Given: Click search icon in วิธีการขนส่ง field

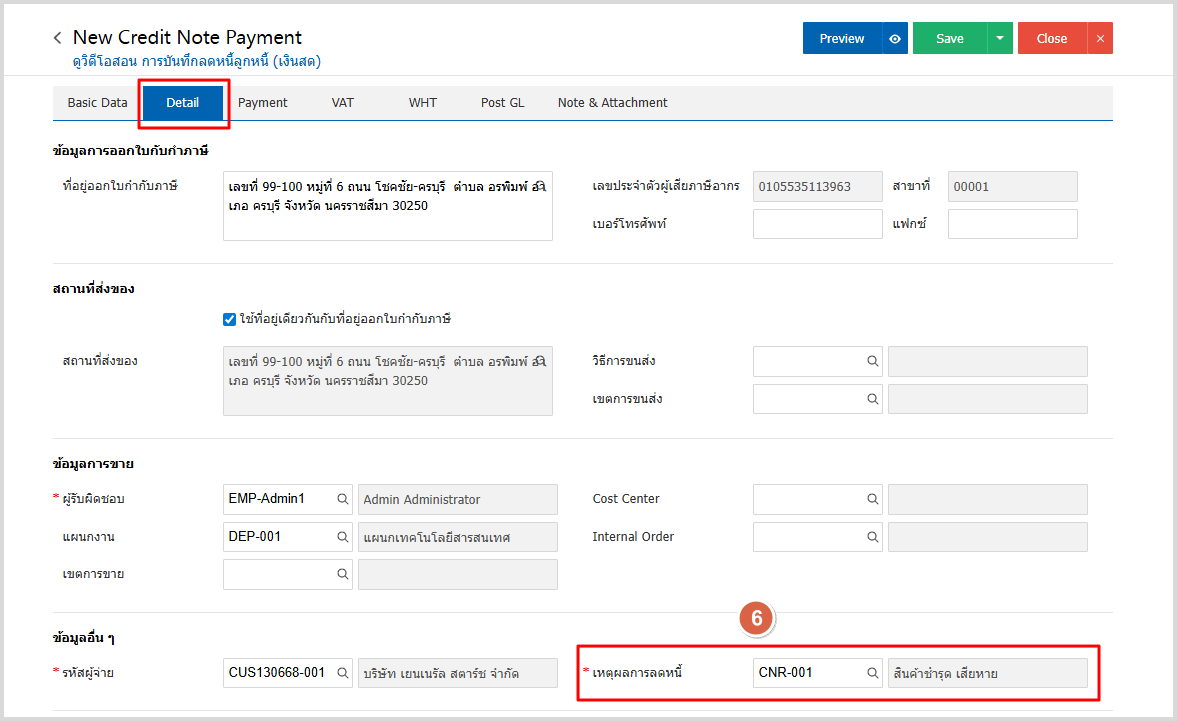Looking at the screenshot, I should tap(872, 361).
